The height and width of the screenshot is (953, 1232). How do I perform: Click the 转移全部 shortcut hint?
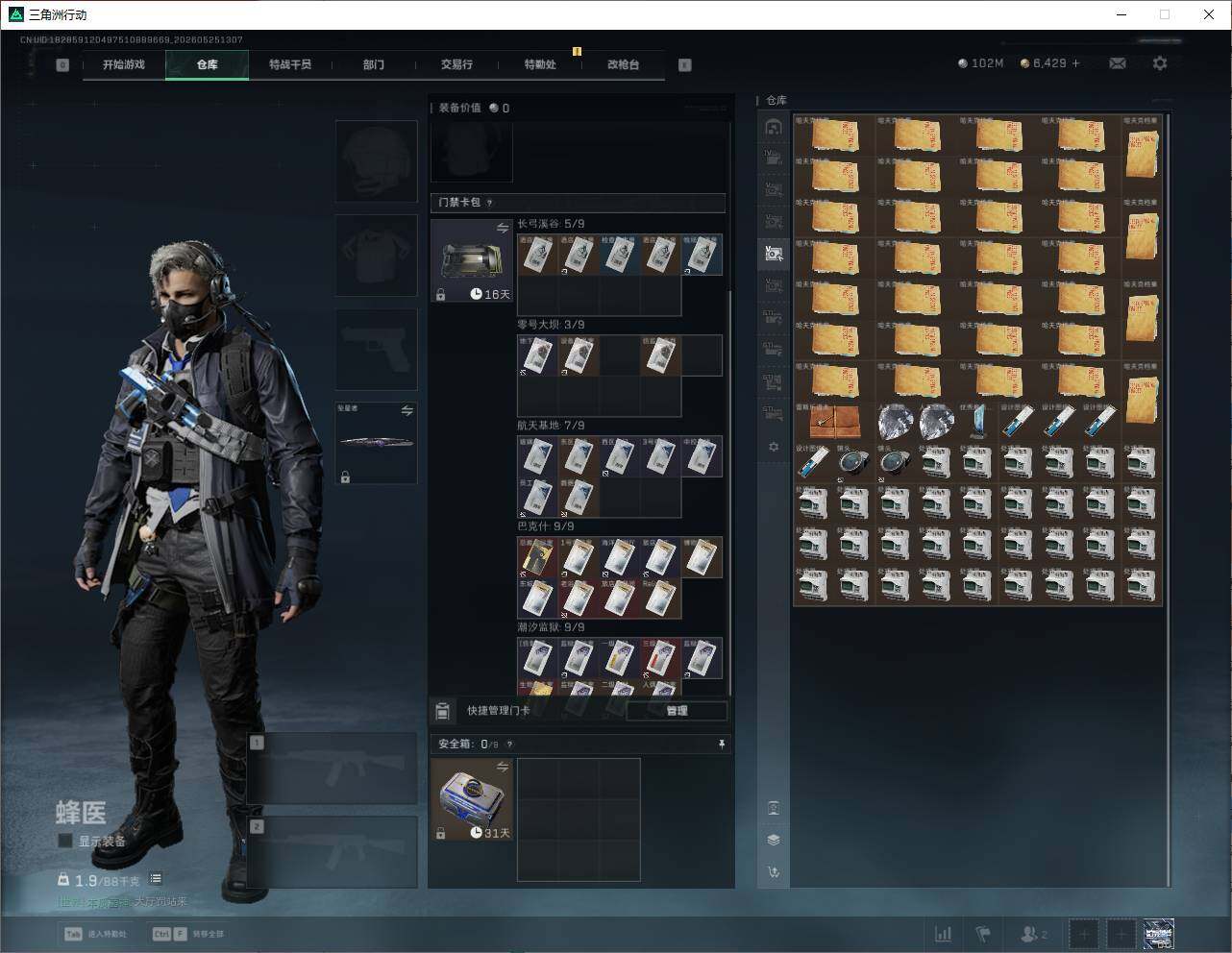click(188, 934)
